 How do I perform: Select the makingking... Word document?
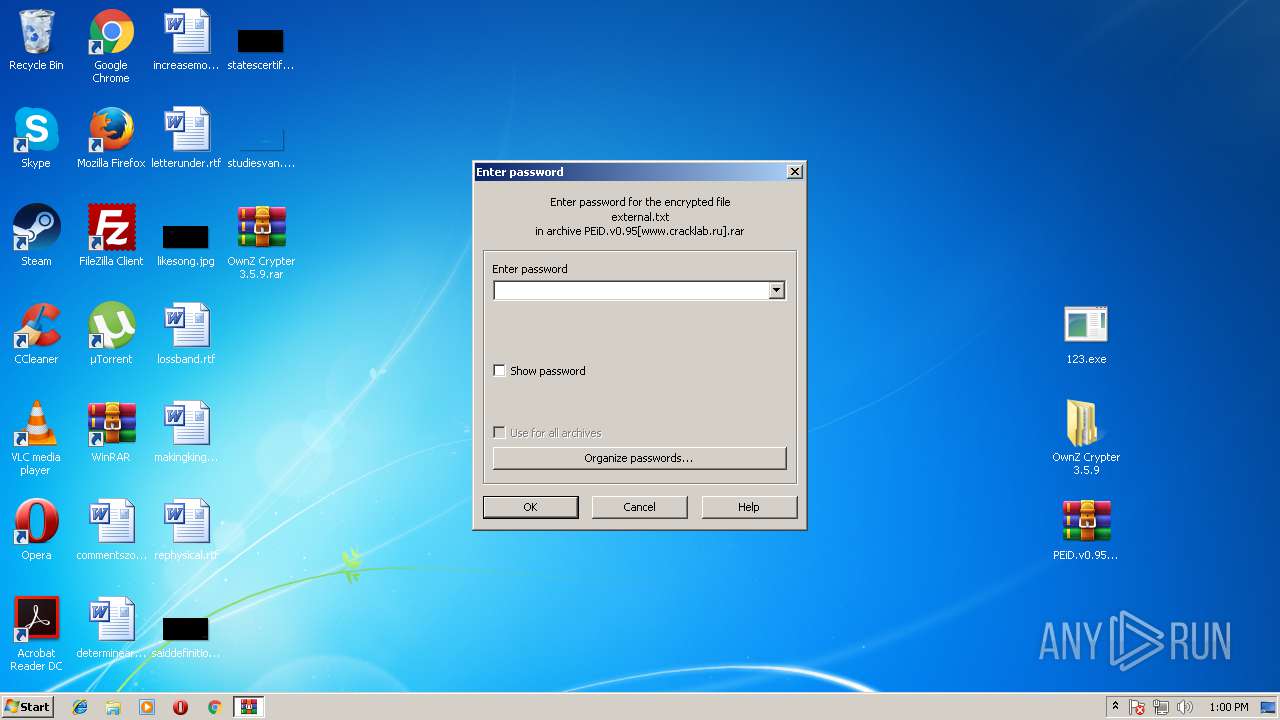(x=186, y=433)
